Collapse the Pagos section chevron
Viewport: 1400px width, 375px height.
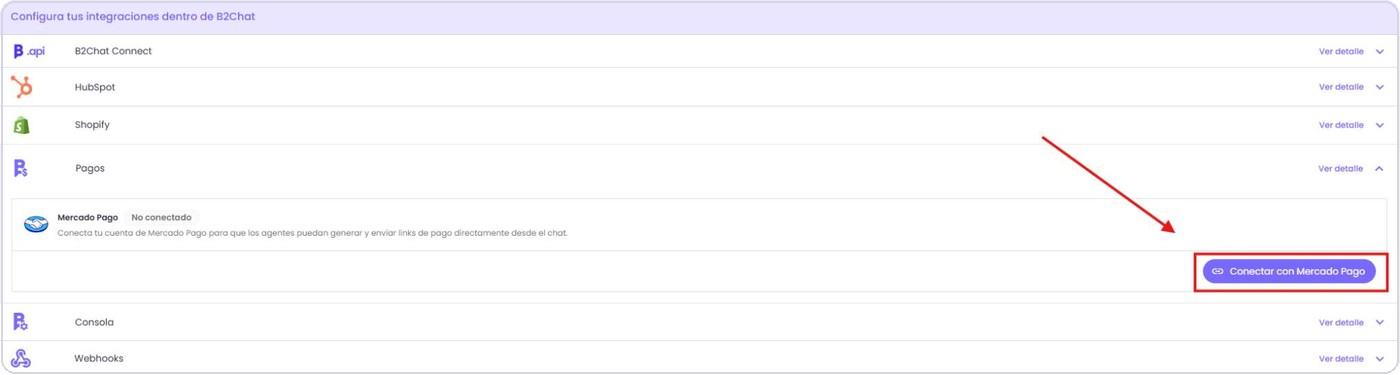click(x=1379, y=168)
